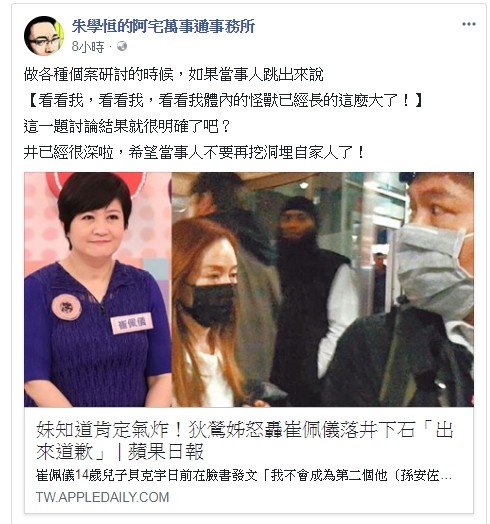Screen dimensions: 490x524
Task: Open the Apple Daily article headline 妹知道肯定氣炸
Action: click(245, 440)
